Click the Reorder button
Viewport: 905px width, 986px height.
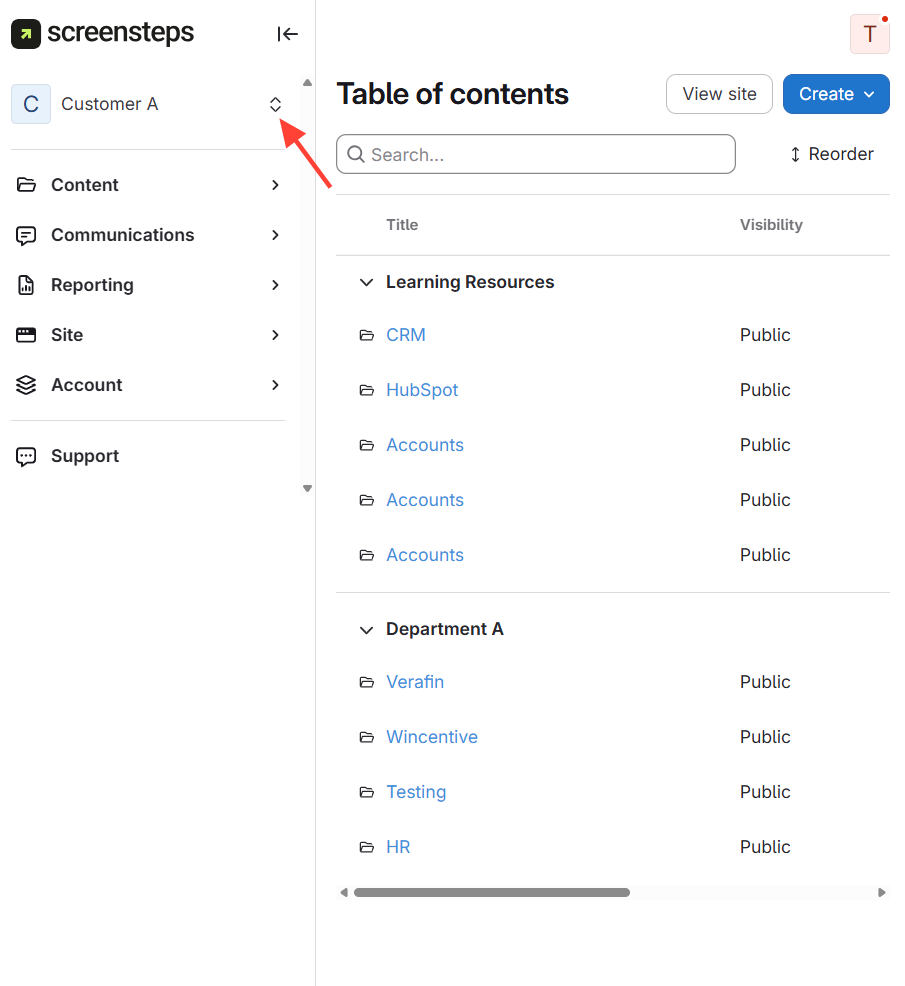pyautogui.click(x=832, y=154)
